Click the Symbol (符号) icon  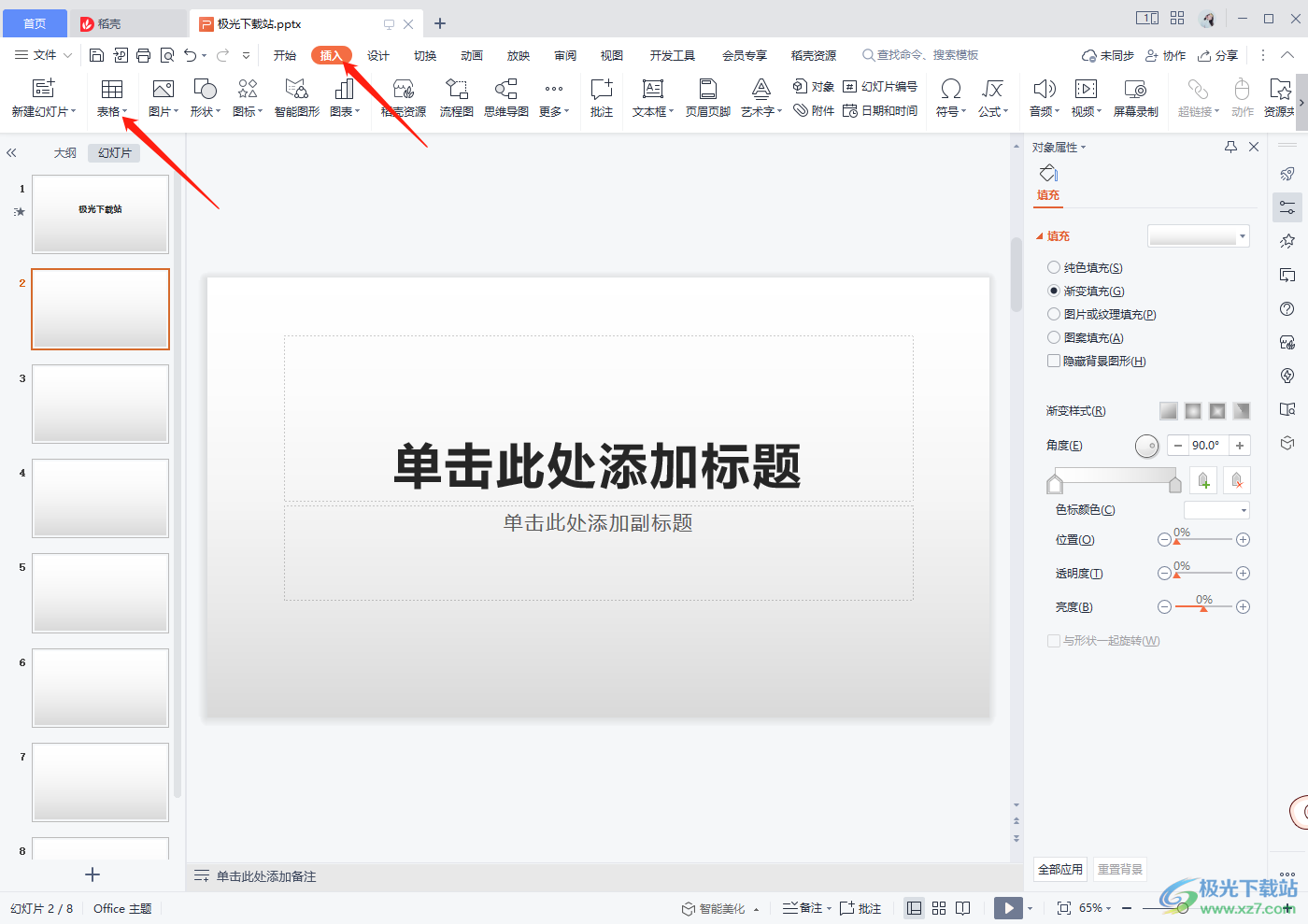pos(951,89)
